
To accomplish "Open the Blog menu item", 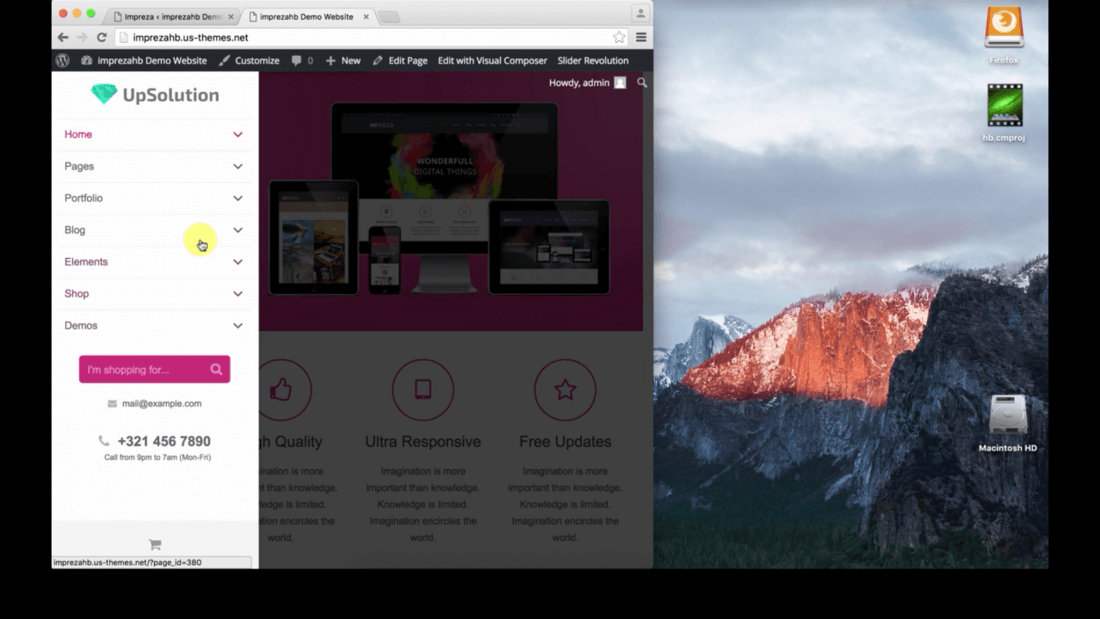I will coord(74,230).
